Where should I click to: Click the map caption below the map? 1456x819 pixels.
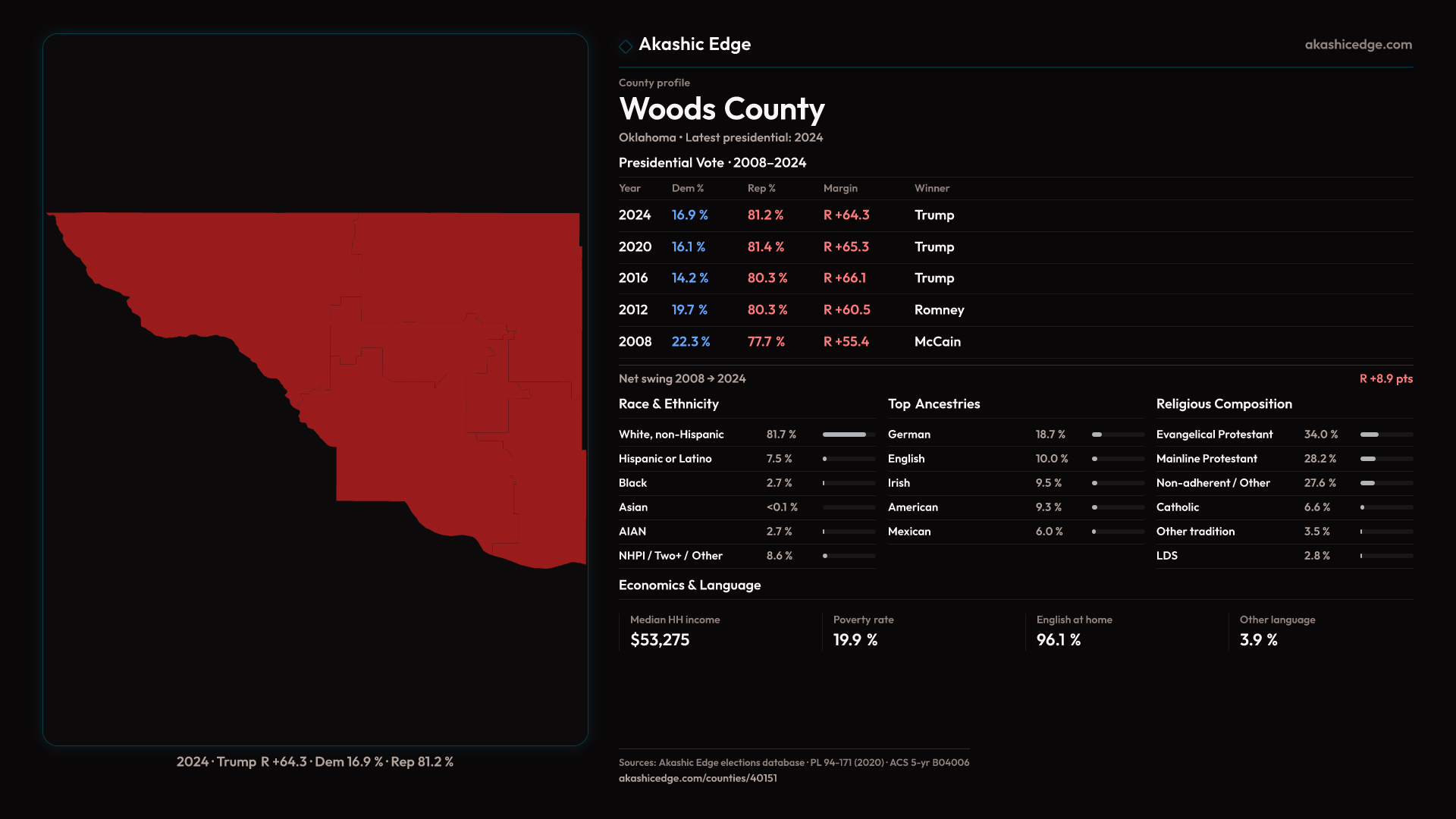(315, 762)
